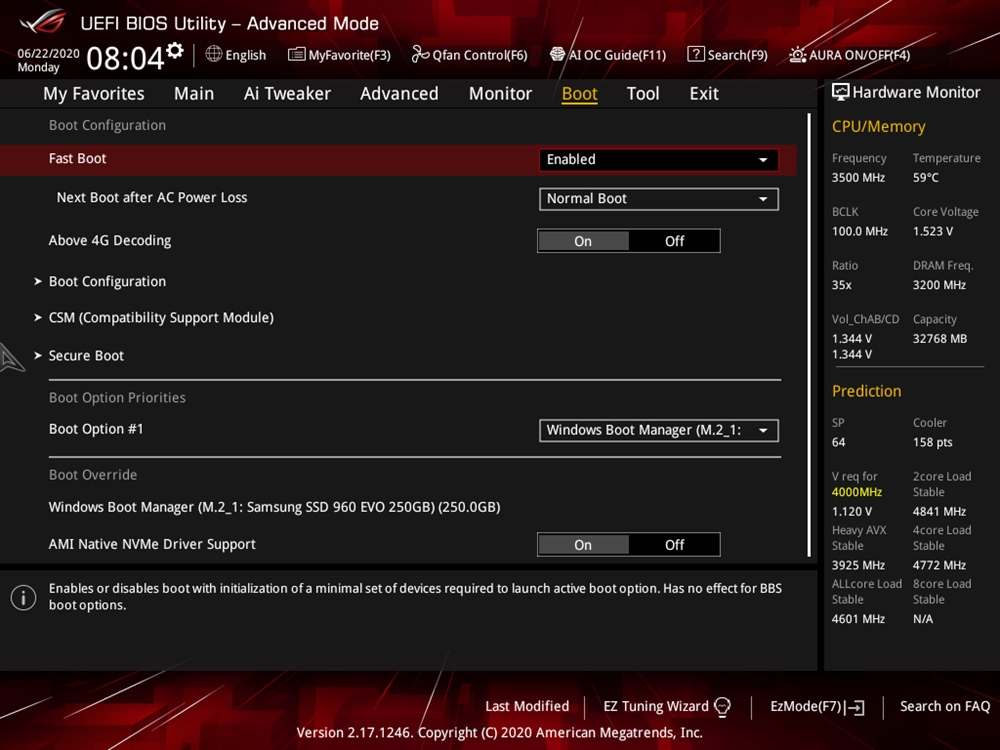Select the Boot tab
The height and width of the screenshot is (750, 1000).
[x=579, y=94]
